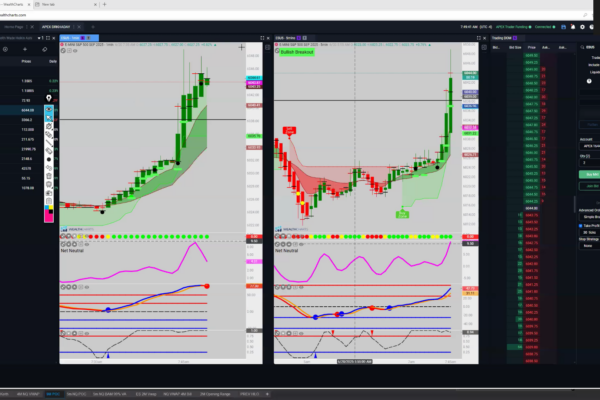This screenshot has height=400, width=600.
Task: Open left chart's main indicator settings circle icon
Action: click(63, 51)
